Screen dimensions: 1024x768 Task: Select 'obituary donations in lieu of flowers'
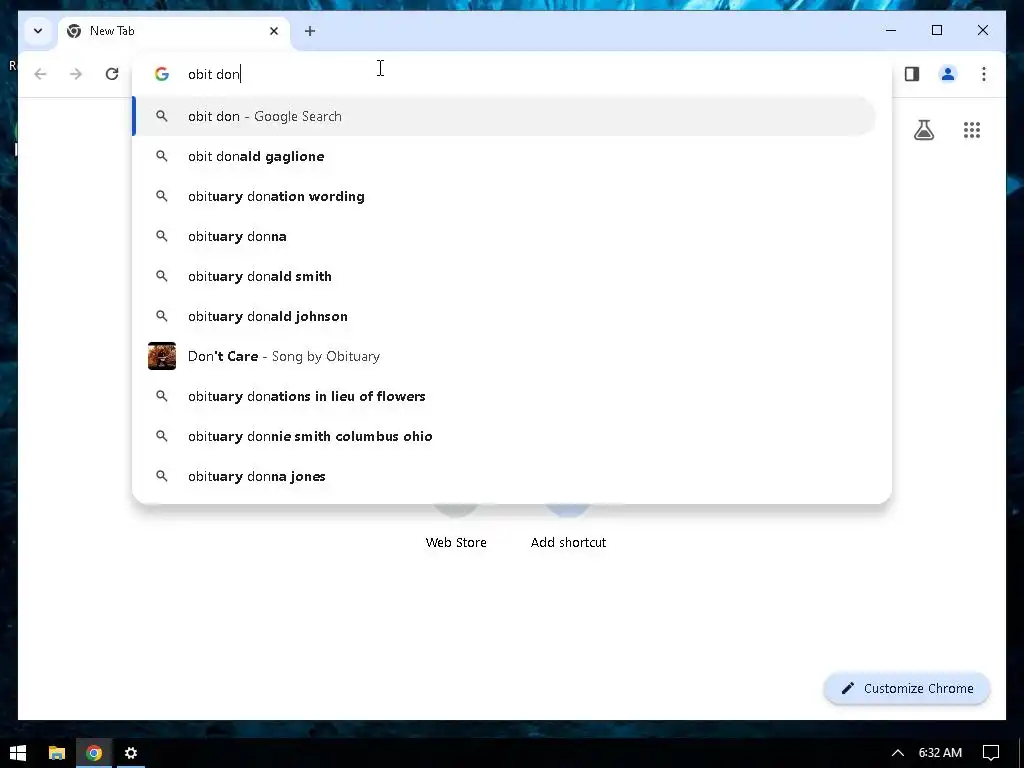[x=504, y=396]
